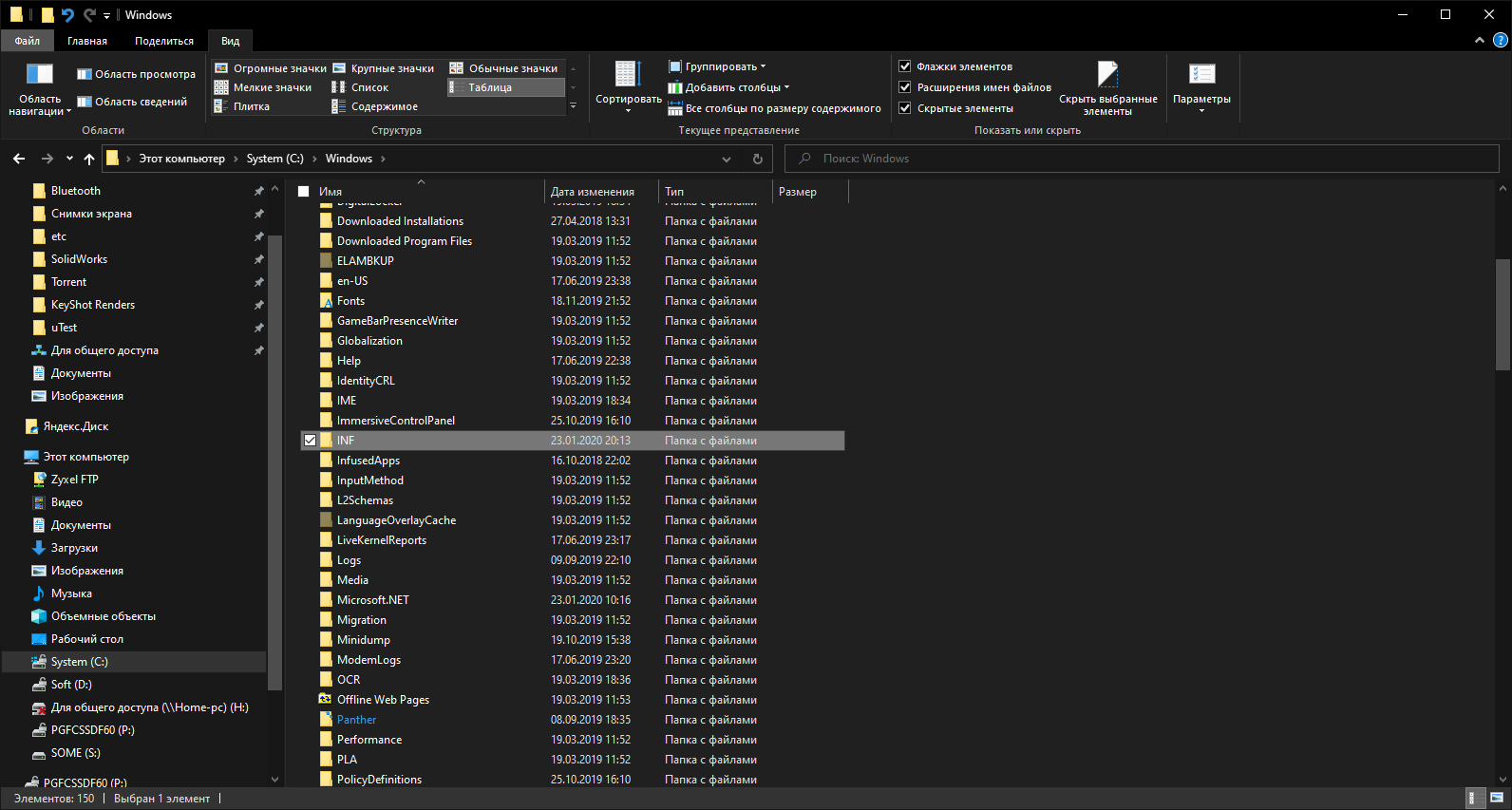Expand breadcrumb chevron after System (C:)
The image size is (1512, 810).
[314, 159]
